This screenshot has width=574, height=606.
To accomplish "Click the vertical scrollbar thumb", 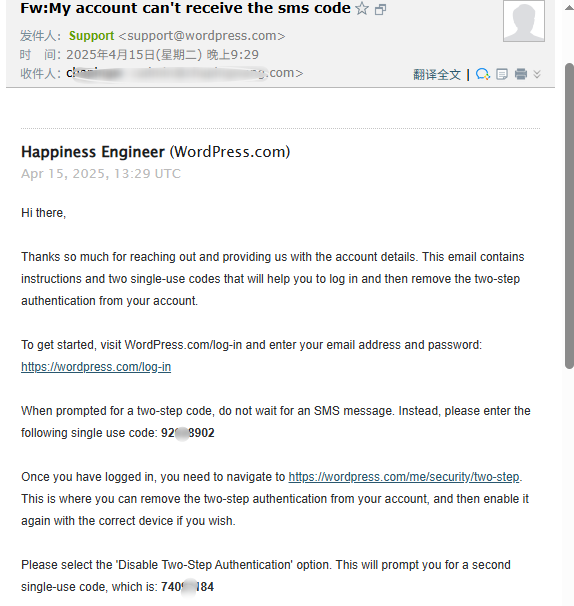I will [569, 216].
